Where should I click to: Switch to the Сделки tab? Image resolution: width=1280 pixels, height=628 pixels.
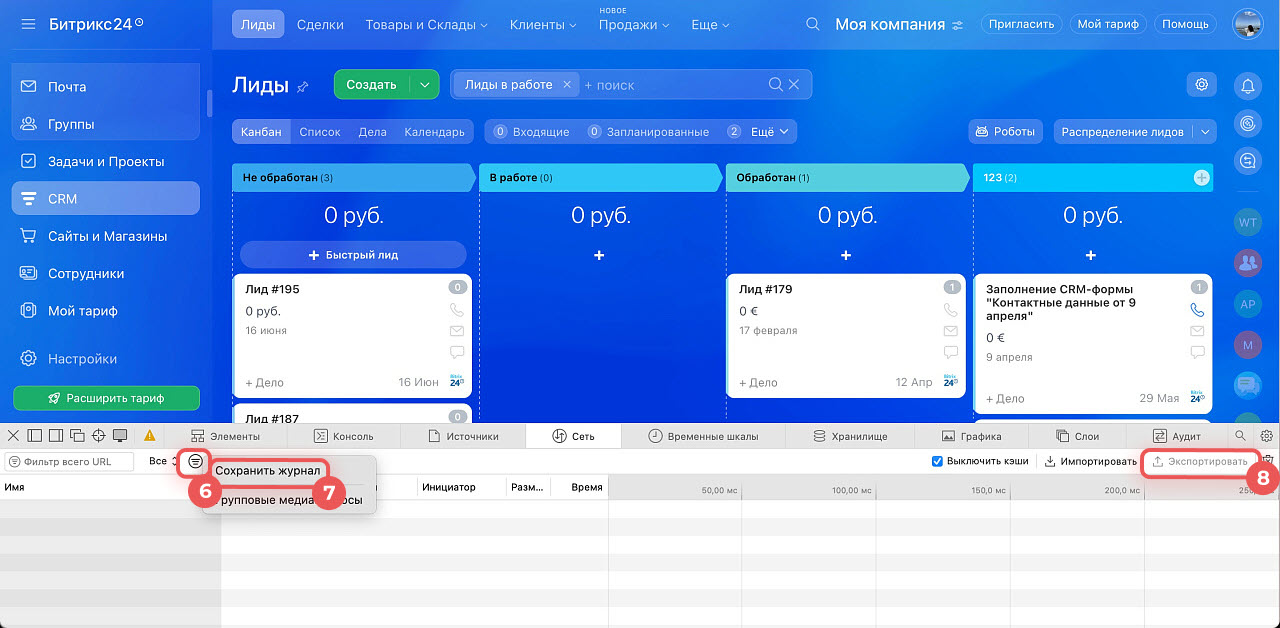tap(320, 25)
